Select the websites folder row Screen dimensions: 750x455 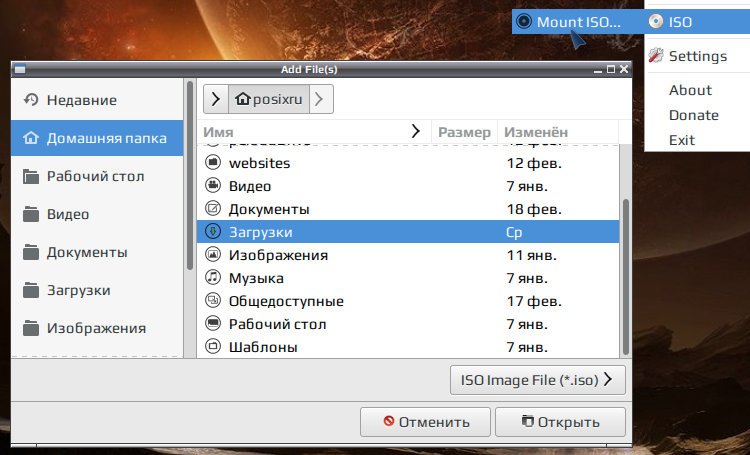pyautogui.click(x=408, y=163)
